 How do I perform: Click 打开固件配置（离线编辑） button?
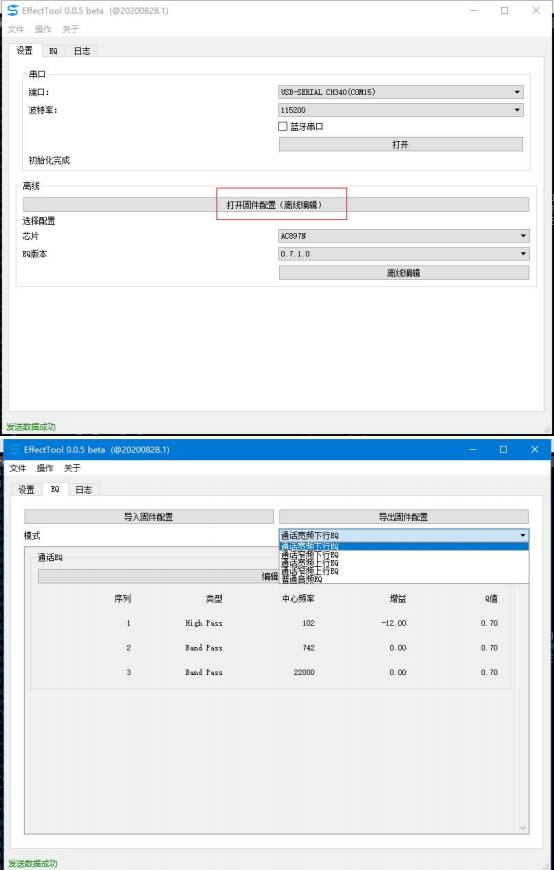(276, 205)
